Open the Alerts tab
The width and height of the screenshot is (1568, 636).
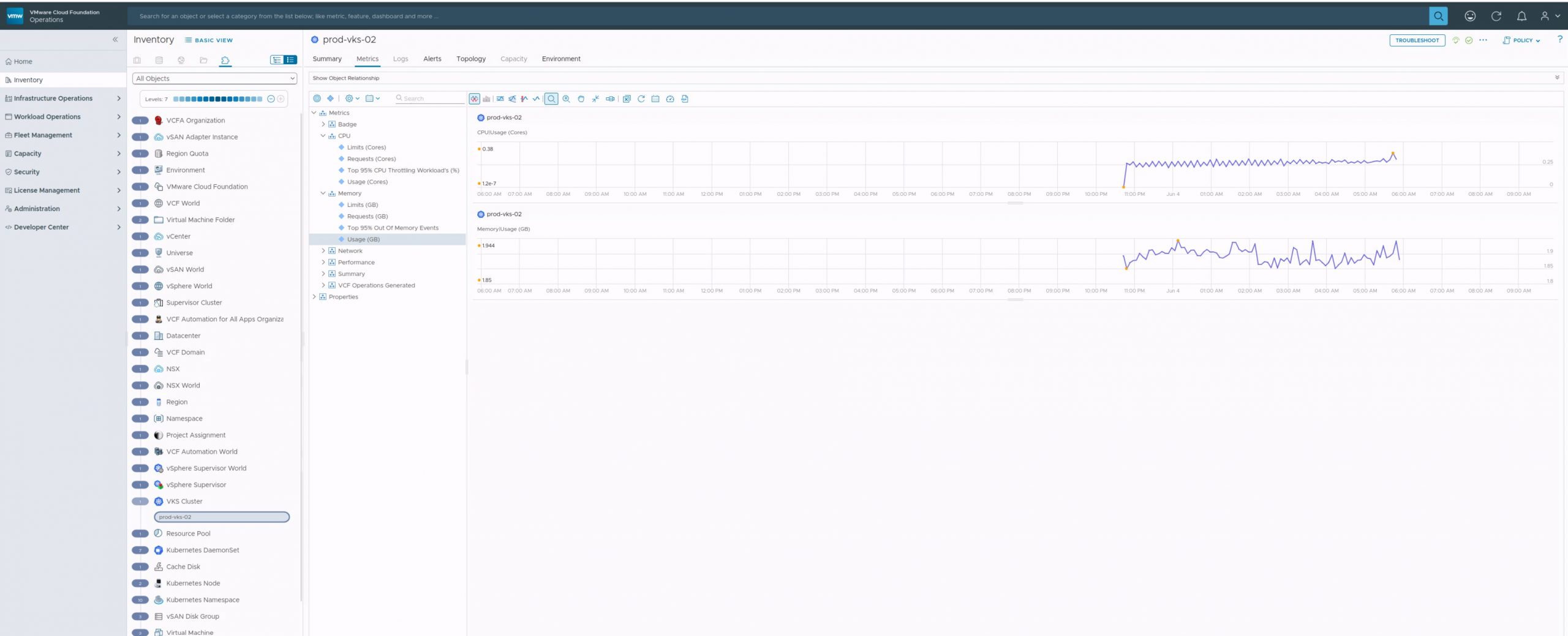432,59
